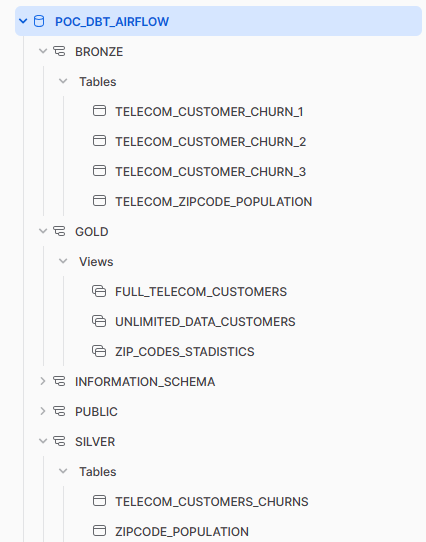Viewport: 426px width, 542px height.
Task: Collapse the BRONZE schema chevron
Action: pyautogui.click(x=43, y=52)
